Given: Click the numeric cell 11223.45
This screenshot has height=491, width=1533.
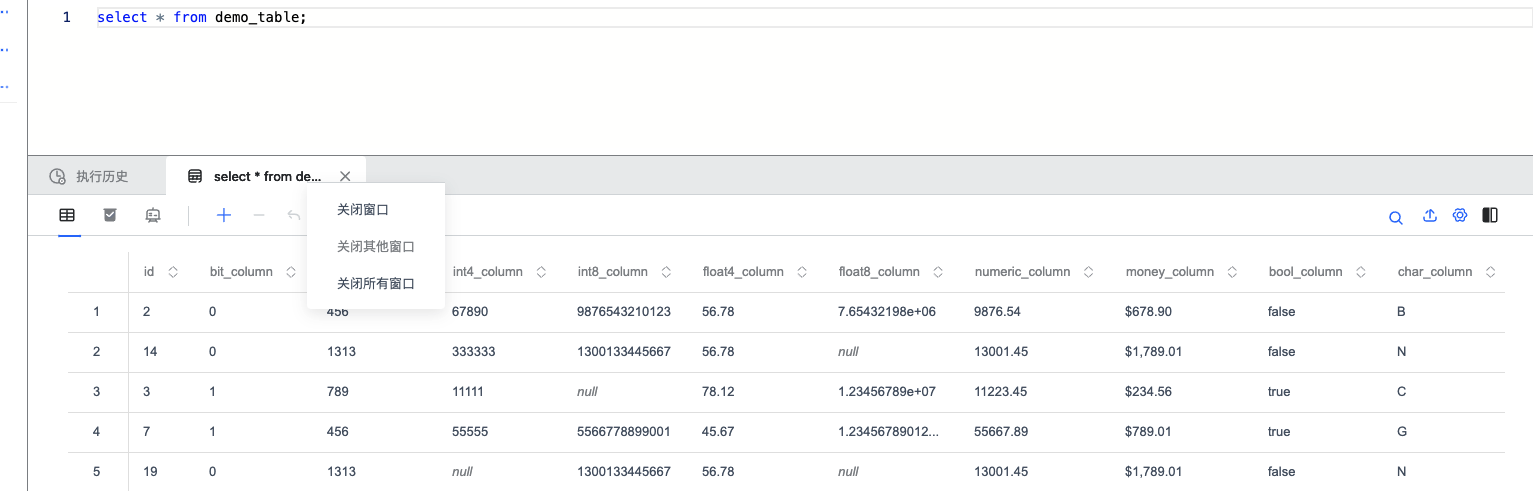Looking at the screenshot, I should 1000,392.
